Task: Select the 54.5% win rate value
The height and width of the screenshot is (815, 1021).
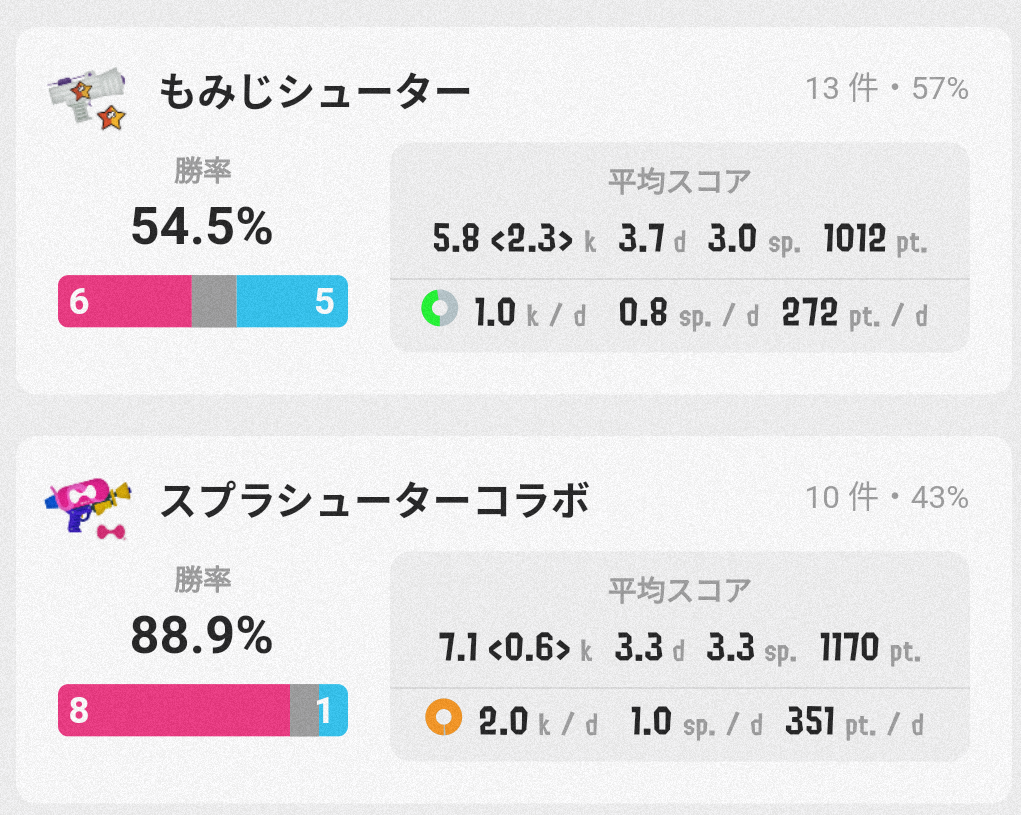Action: tap(202, 228)
